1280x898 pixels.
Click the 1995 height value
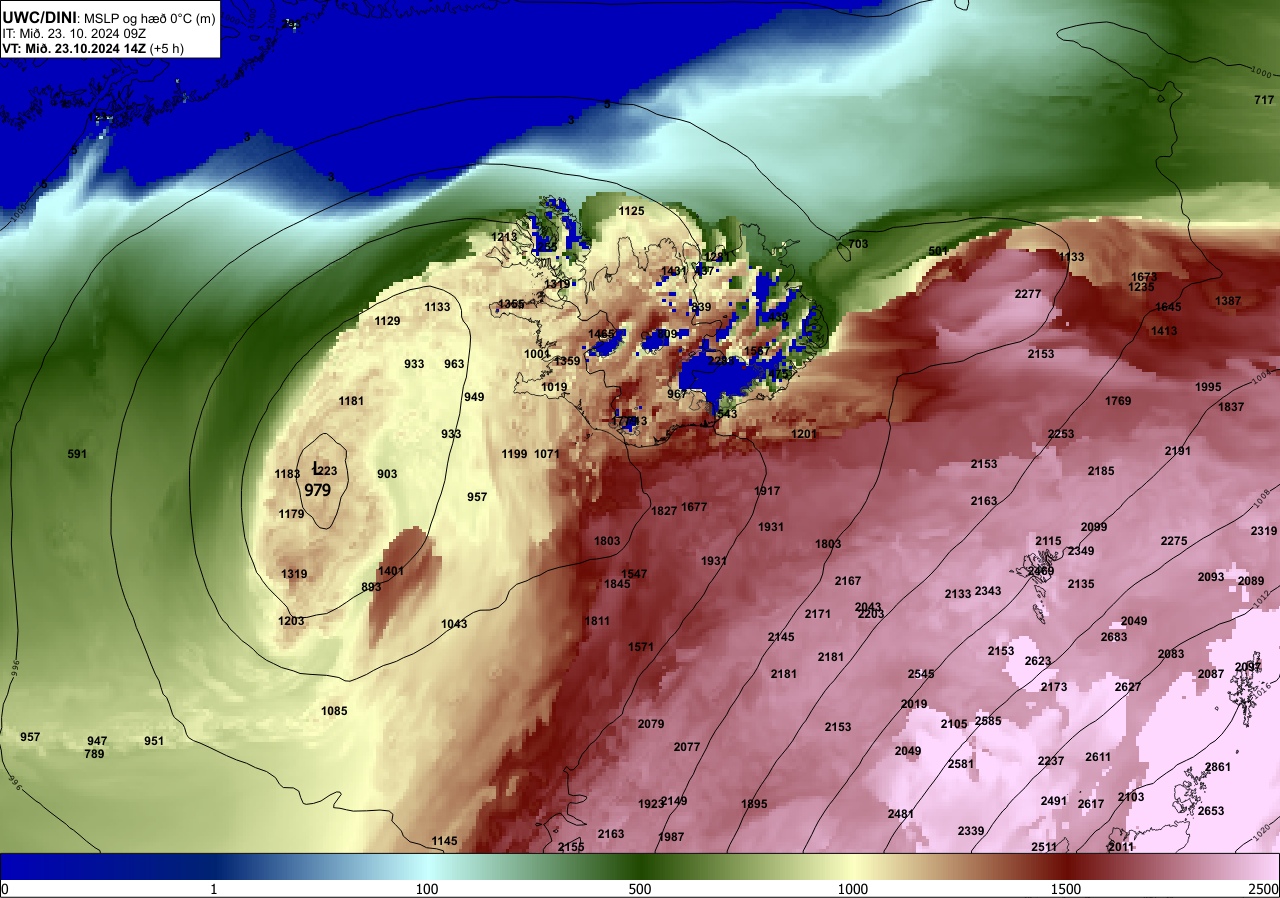coord(1208,387)
